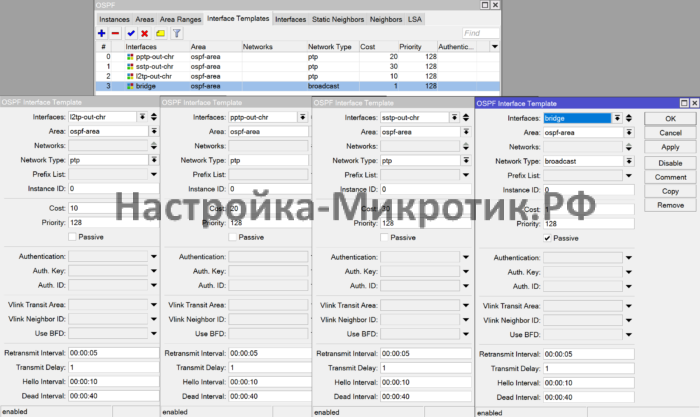Click OK in bridge template window
This screenshot has width=700, height=417.
coord(670,119)
